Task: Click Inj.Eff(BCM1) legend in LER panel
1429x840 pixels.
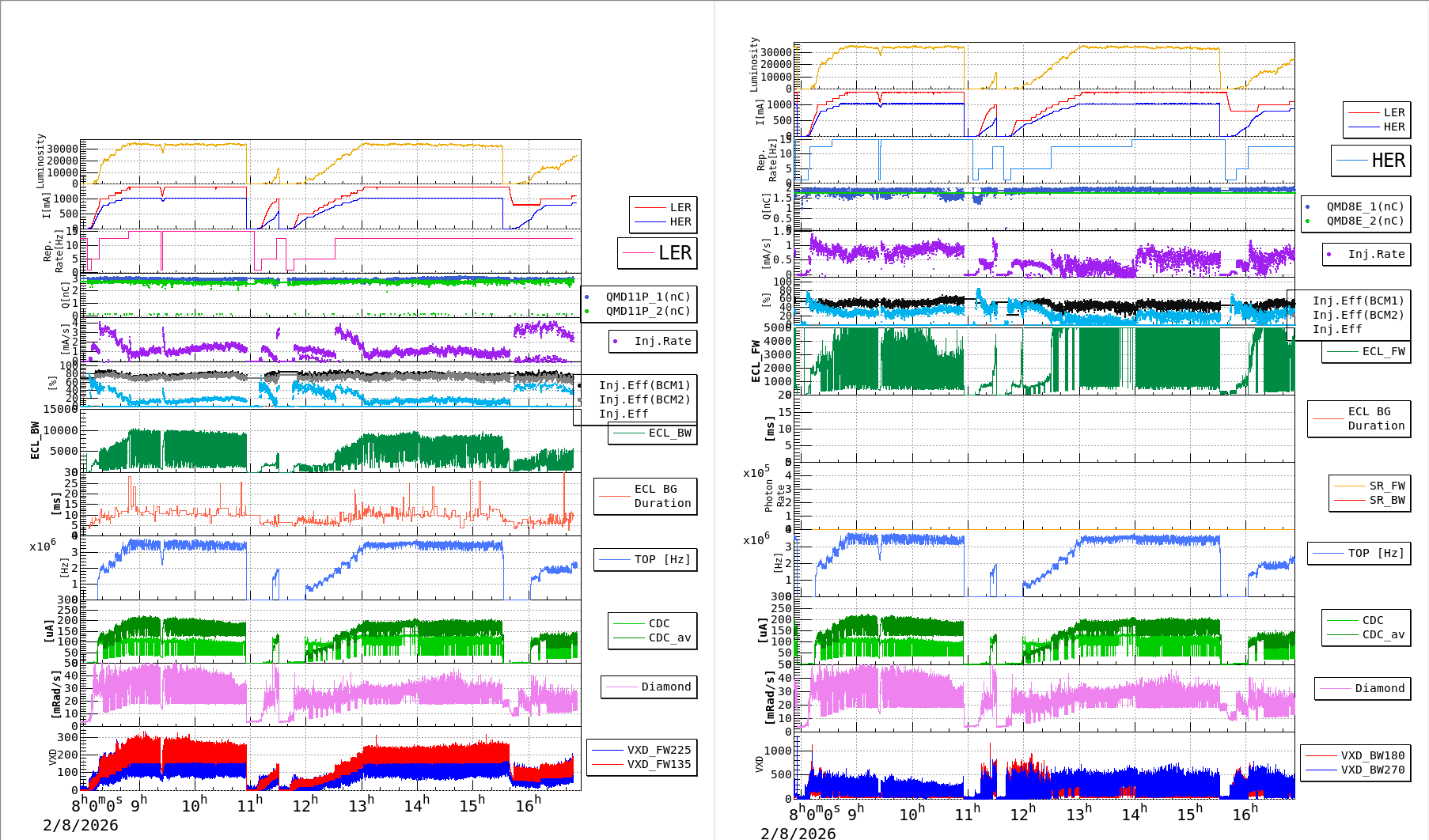Action: coord(645,385)
